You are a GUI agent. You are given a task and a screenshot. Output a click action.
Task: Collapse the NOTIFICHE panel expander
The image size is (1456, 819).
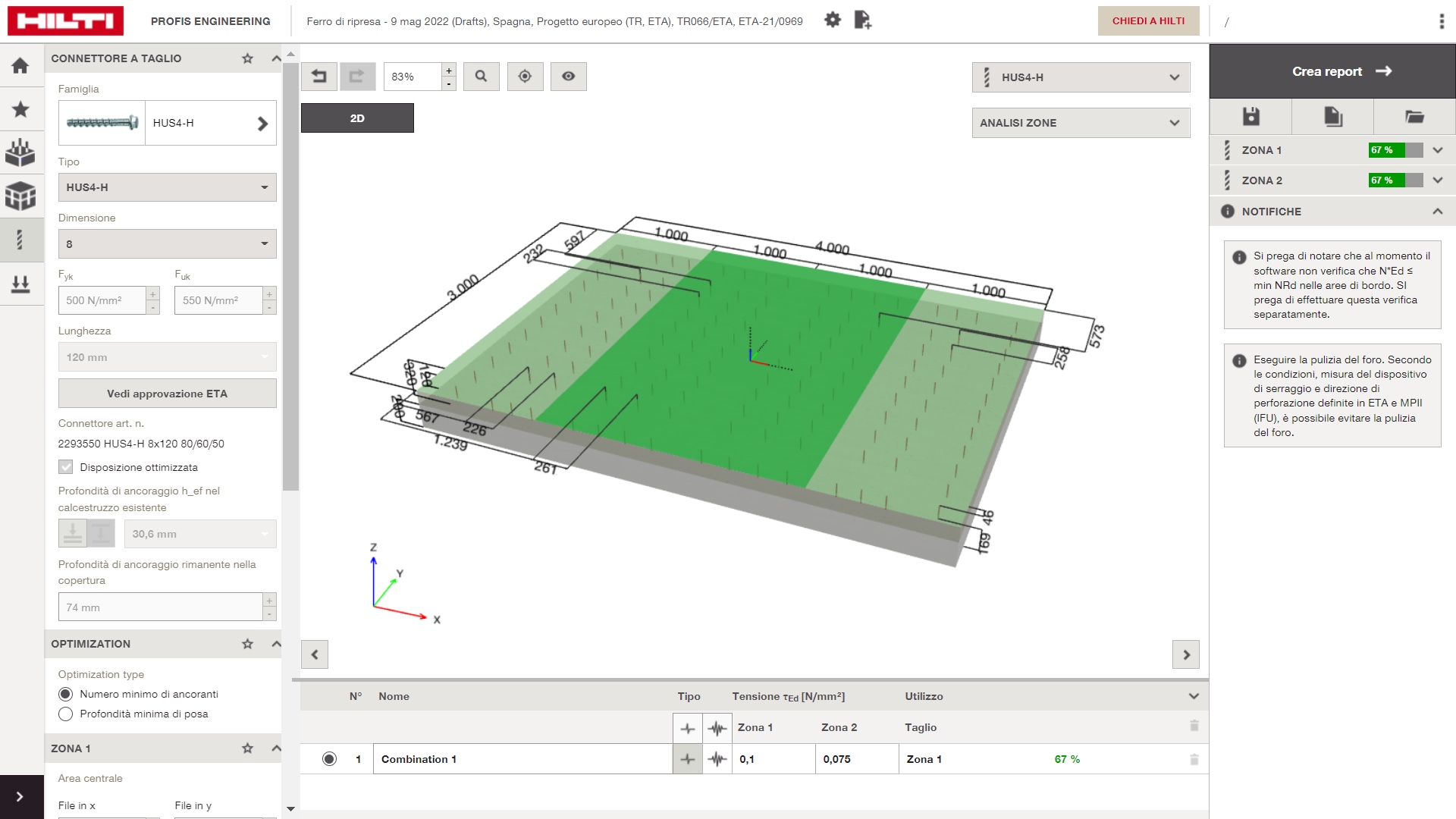click(1437, 211)
